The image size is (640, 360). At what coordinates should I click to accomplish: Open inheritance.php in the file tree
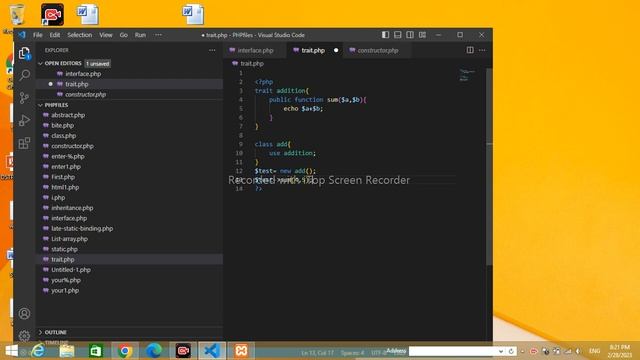[130, 208]
